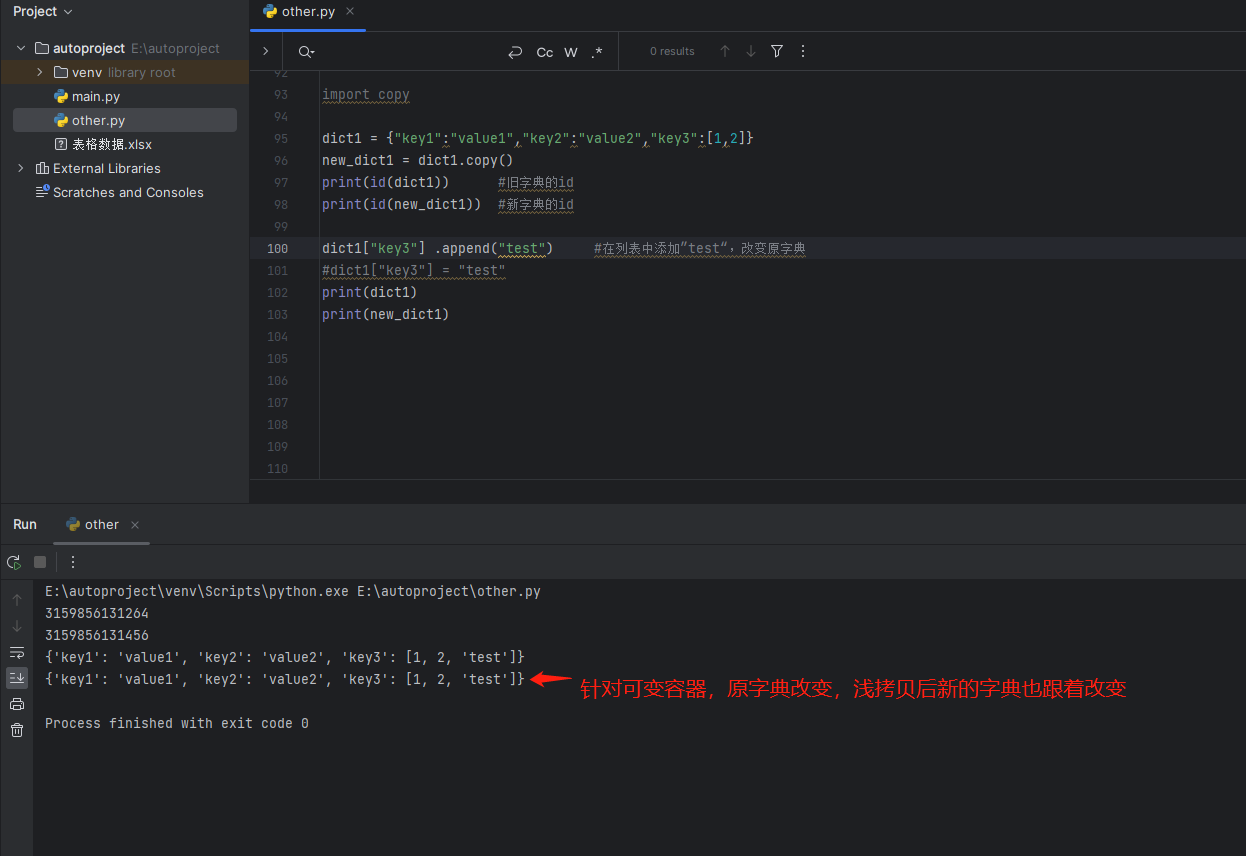Toggle scroll to end of console

17,678
